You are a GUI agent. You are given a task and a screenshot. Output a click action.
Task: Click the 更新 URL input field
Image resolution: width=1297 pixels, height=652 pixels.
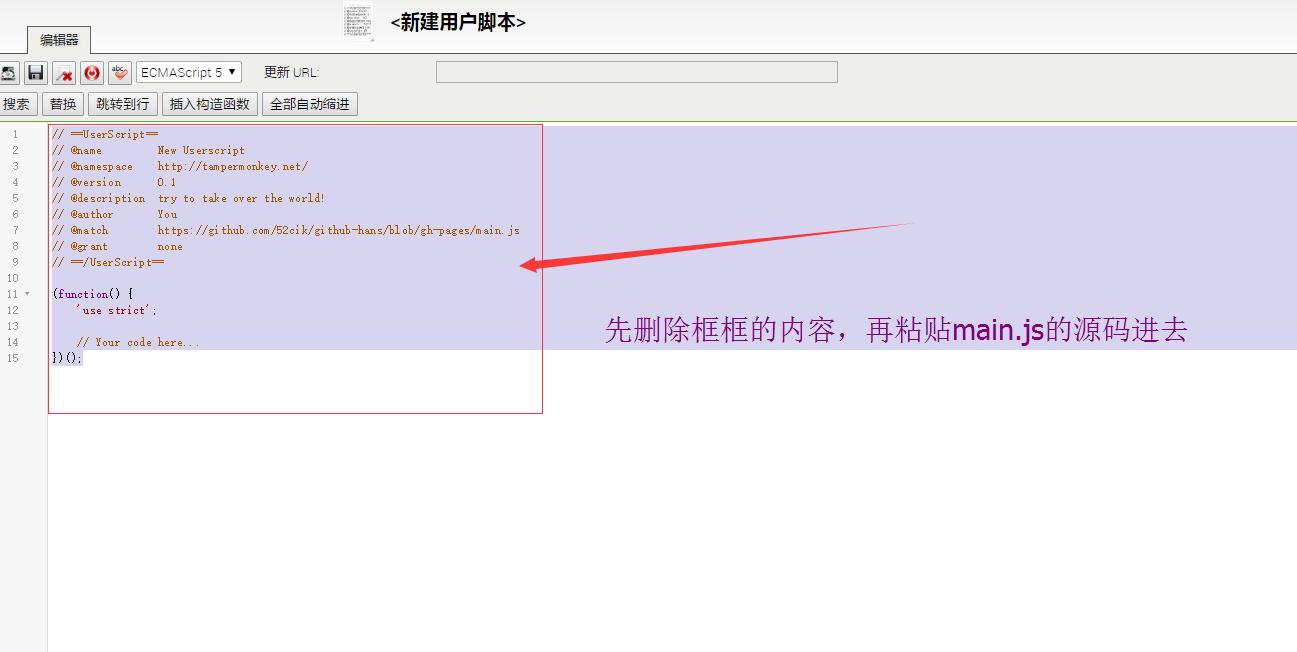point(636,71)
